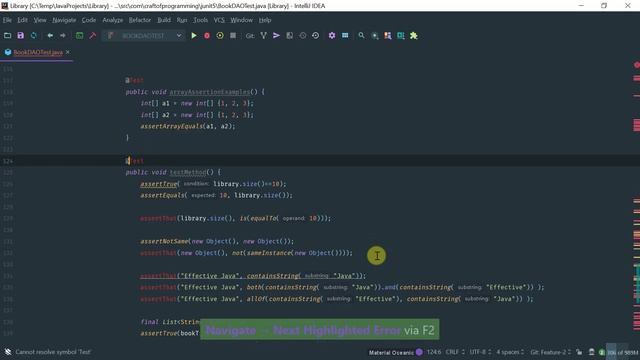Click the icon right of the magnifier
This screenshot has height=360, width=640.
pos(375,36)
